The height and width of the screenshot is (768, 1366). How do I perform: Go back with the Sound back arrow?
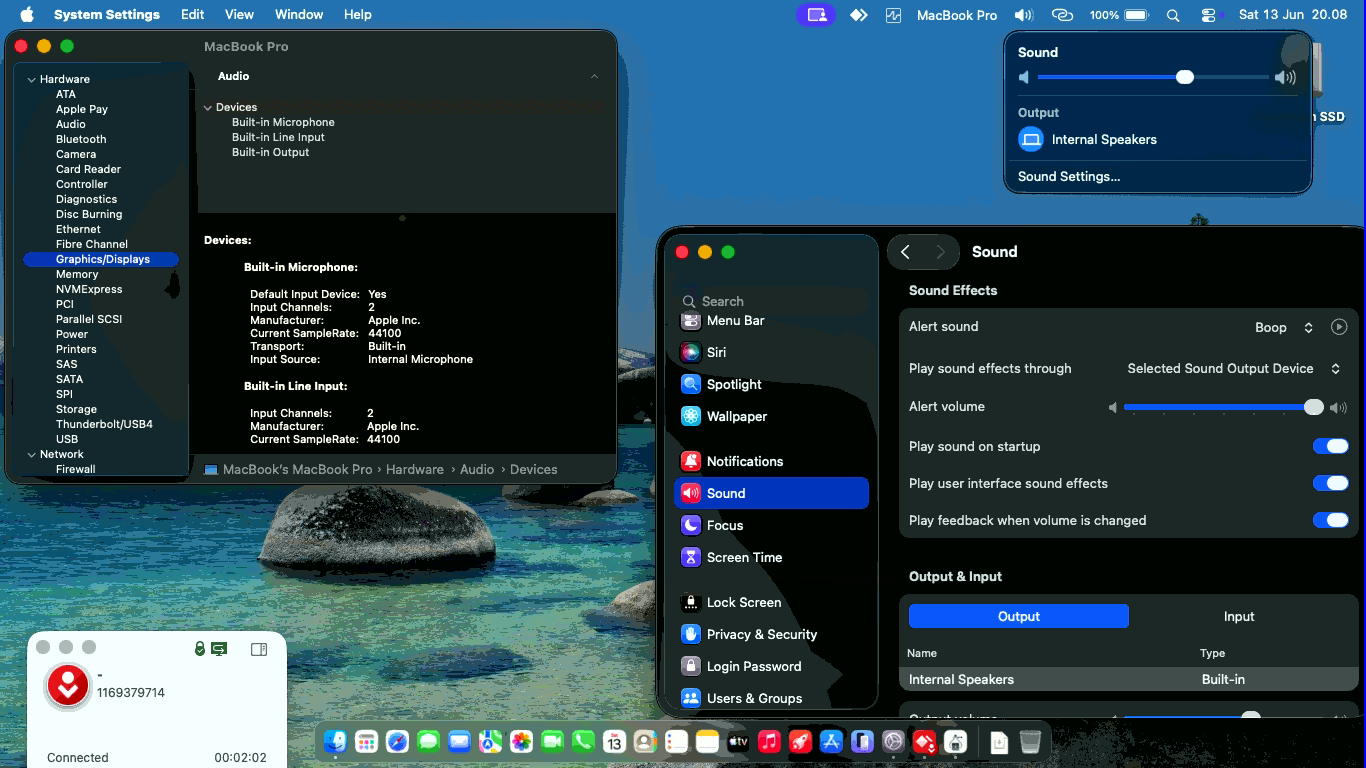pyautogui.click(x=905, y=252)
